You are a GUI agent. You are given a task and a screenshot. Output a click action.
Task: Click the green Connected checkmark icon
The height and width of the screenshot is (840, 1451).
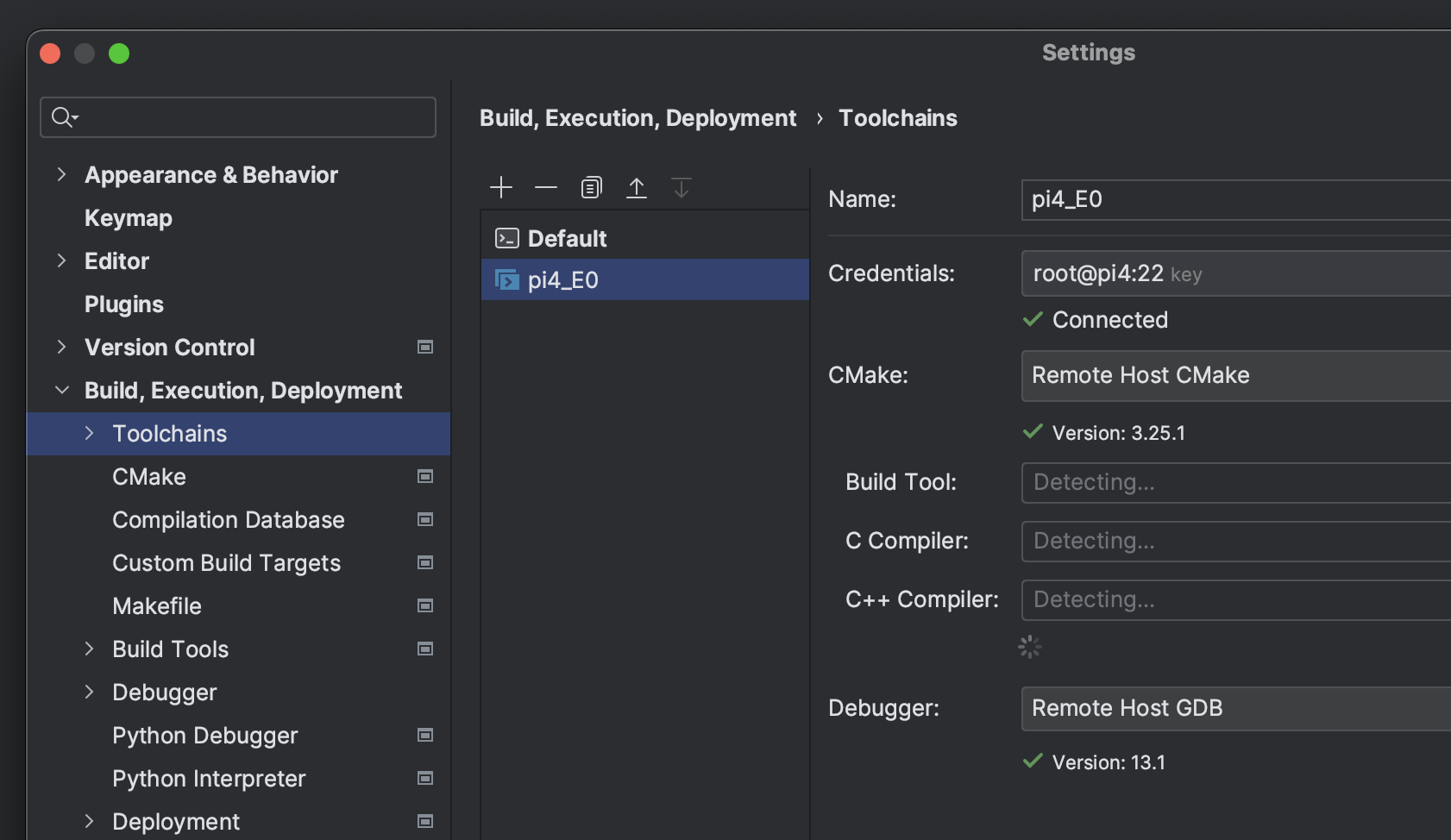pyautogui.click(x=1033, y=320)
